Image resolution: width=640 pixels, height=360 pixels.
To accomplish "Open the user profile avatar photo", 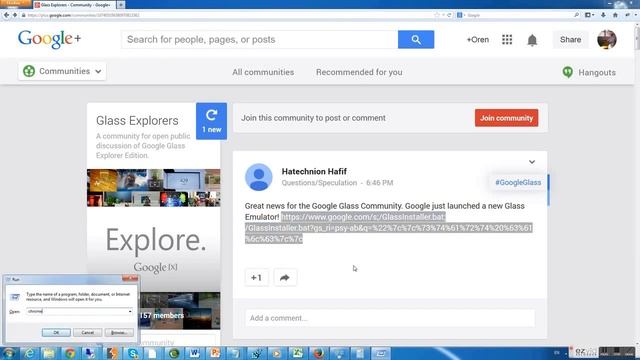I will point(607,40).
